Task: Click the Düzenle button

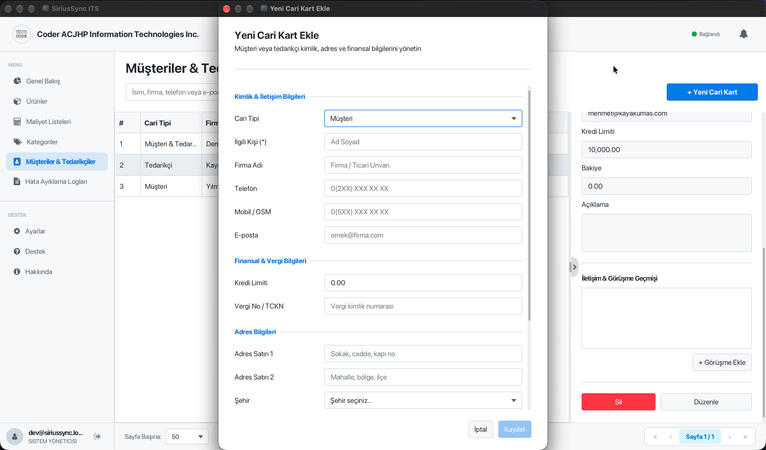Action: (706, 402)
